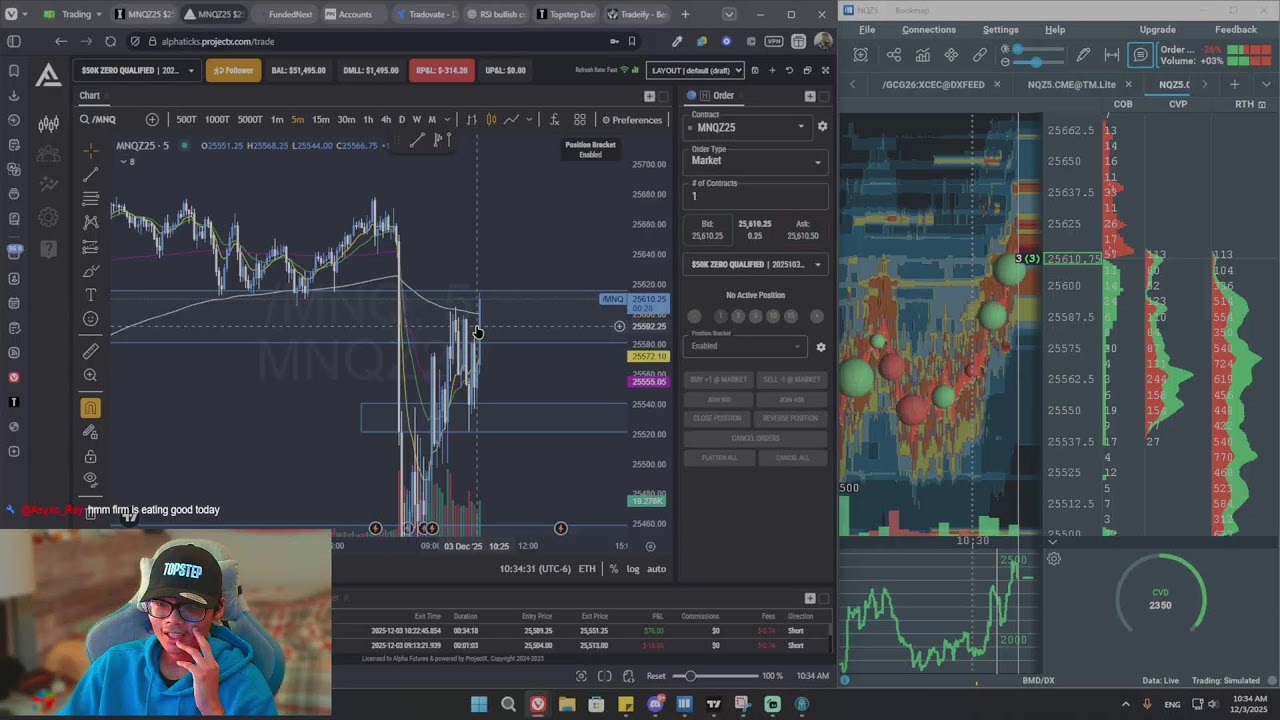Adjust the zoom slider at 100%
1280x720 pixels.
click(x=715, y=676)
